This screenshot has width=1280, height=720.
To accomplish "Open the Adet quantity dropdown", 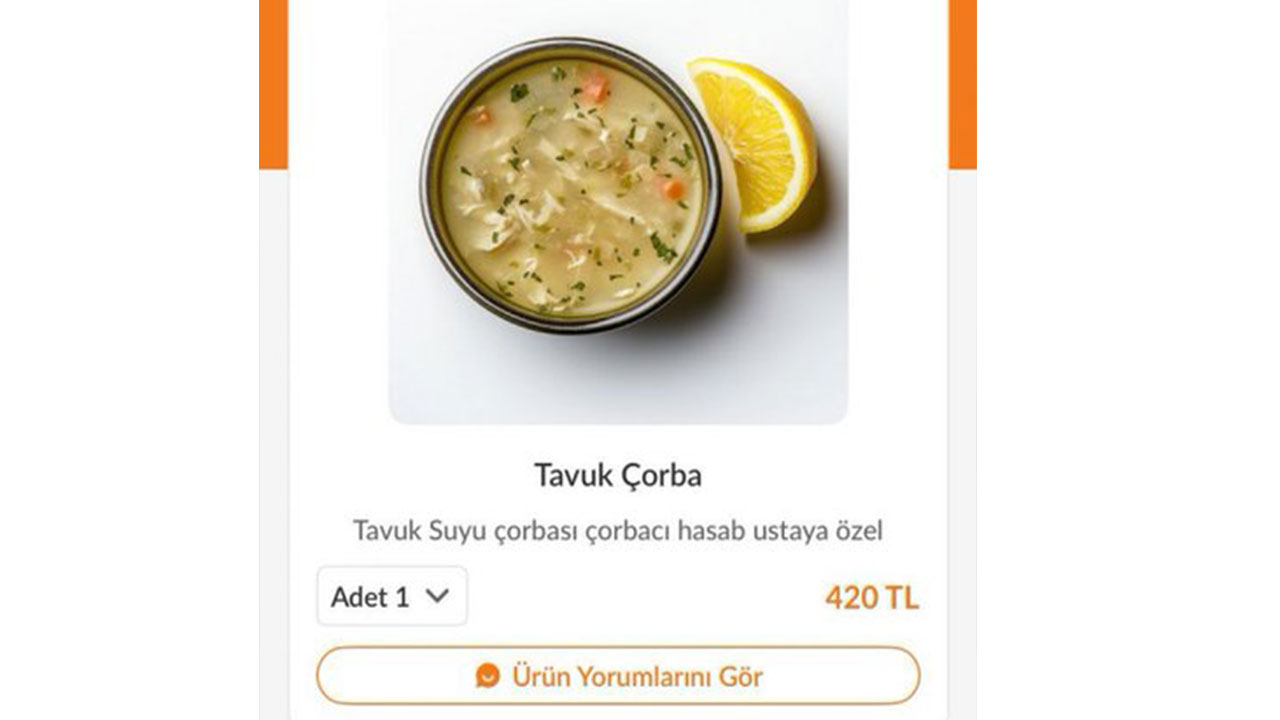I will [391, 597].
